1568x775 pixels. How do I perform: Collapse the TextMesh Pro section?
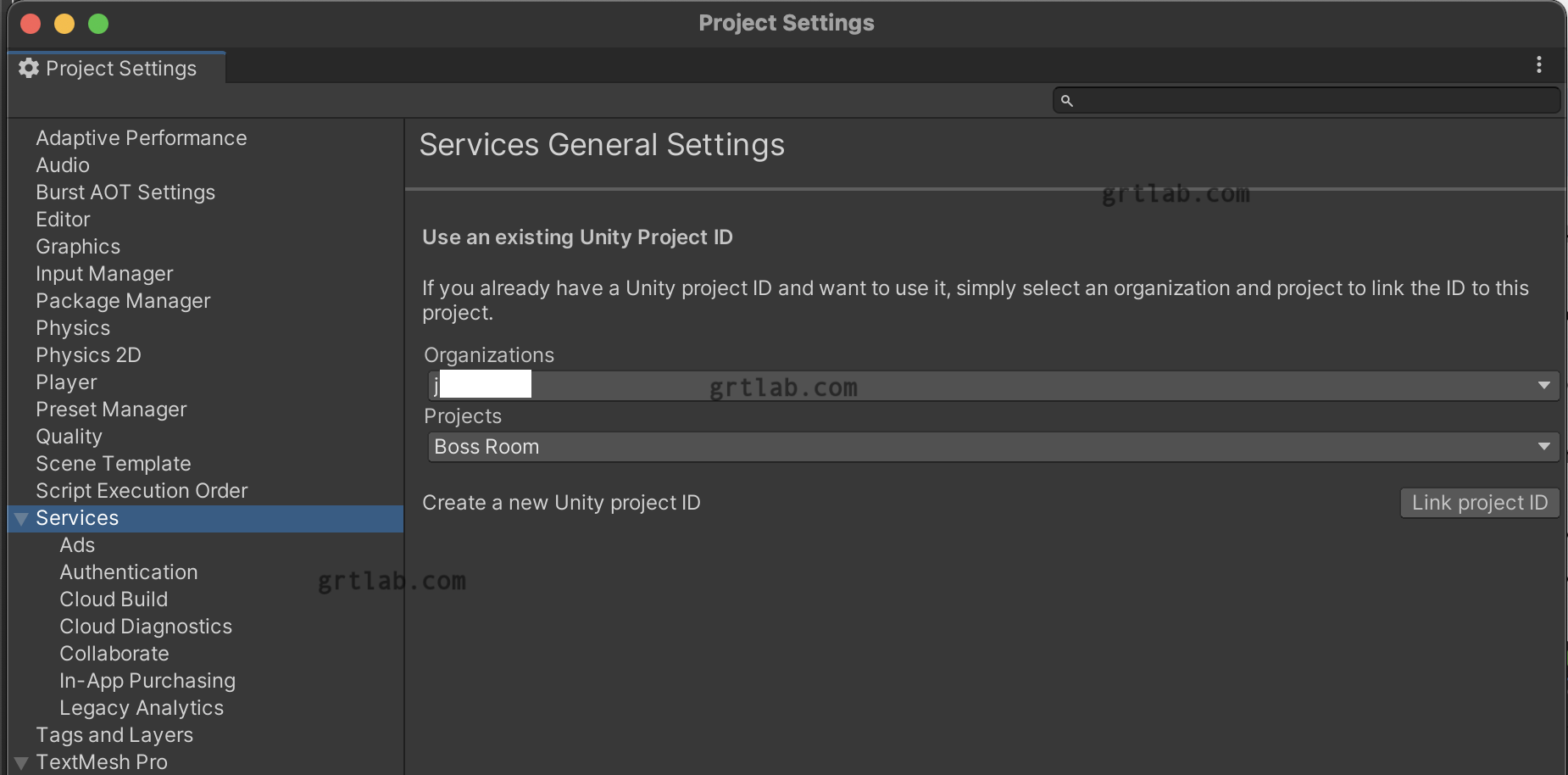22,762
